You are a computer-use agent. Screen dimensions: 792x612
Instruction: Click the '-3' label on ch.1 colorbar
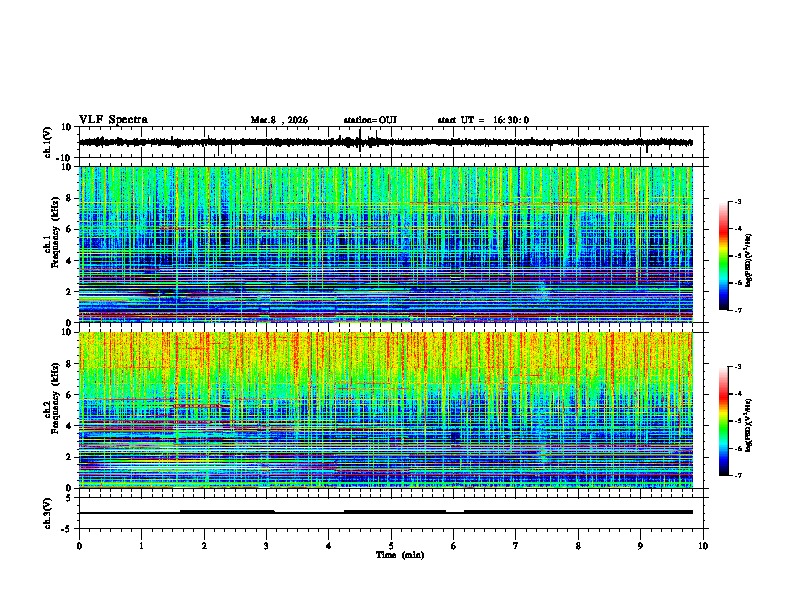point(738,201)
